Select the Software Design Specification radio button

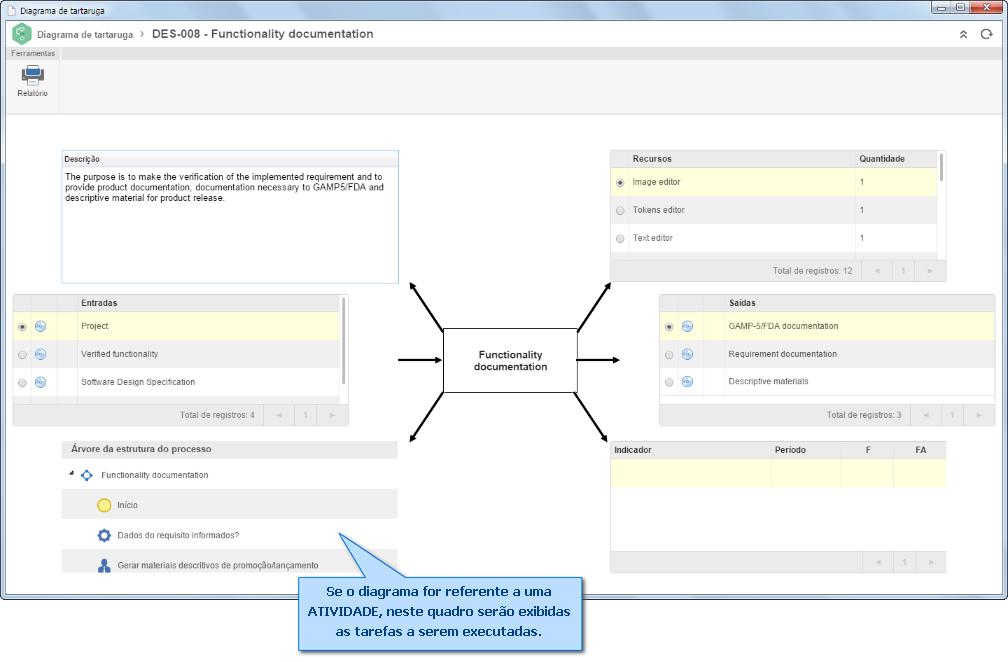coord(22,383)
